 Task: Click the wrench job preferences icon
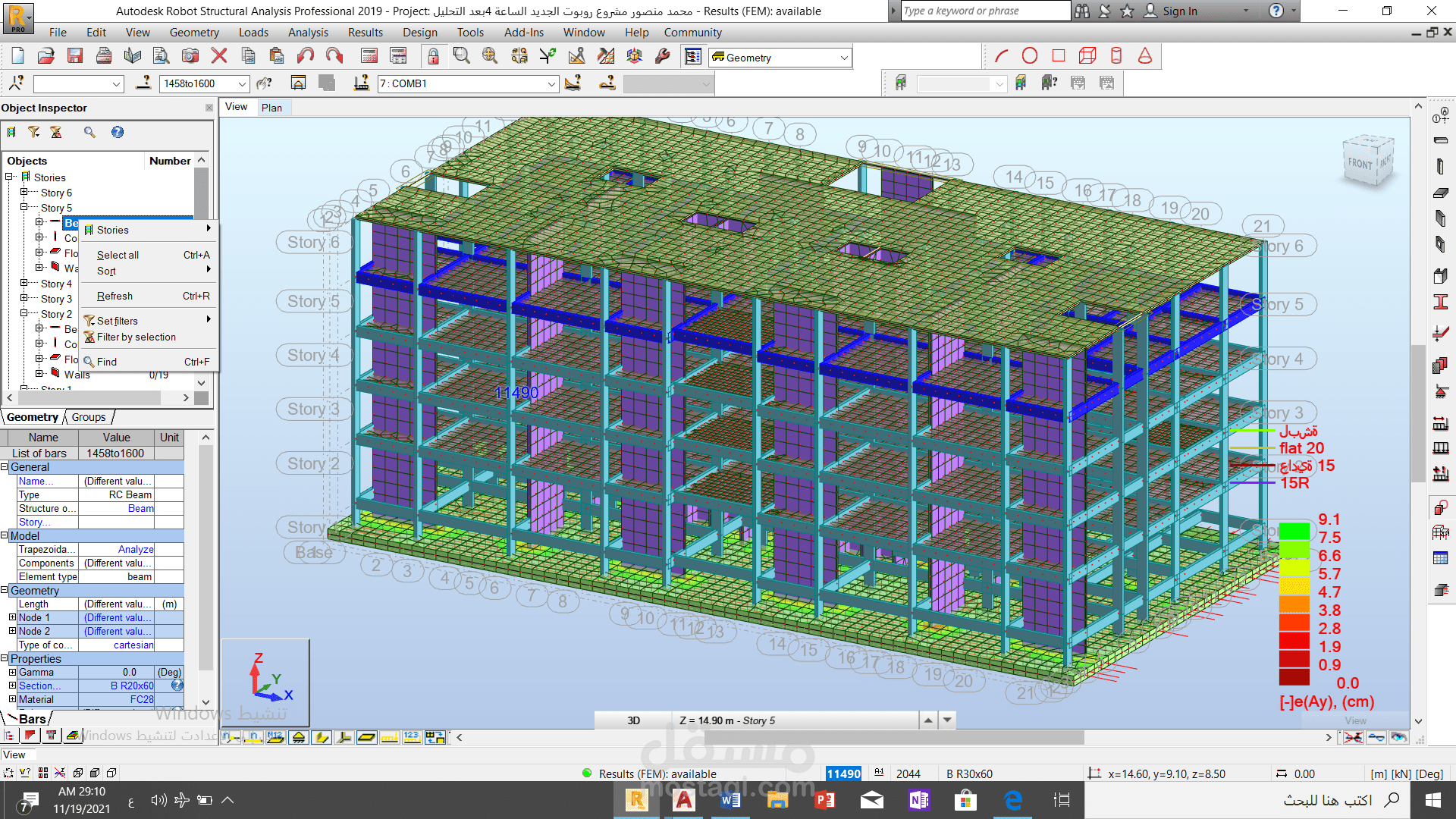tap(662, 56)
